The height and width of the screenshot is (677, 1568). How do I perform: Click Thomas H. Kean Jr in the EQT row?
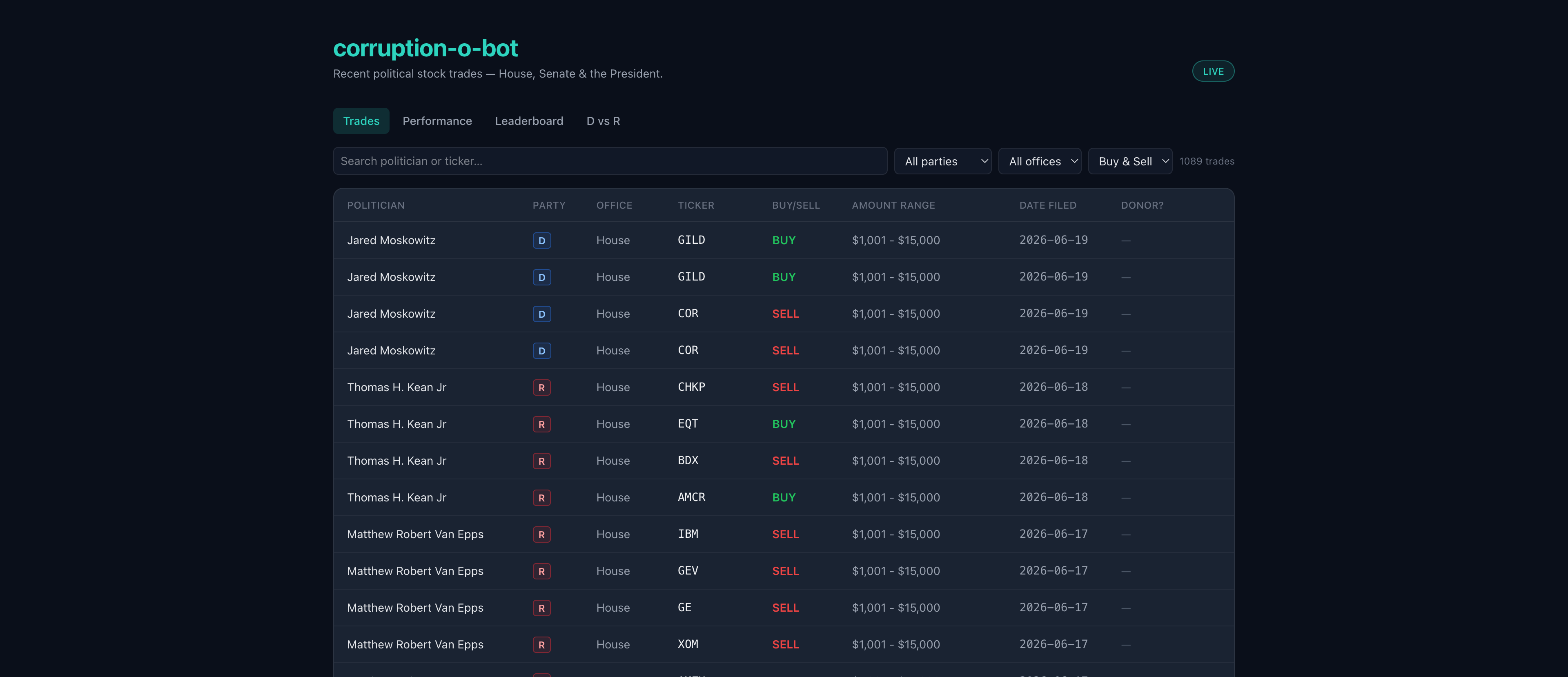[x=396, y=424]
